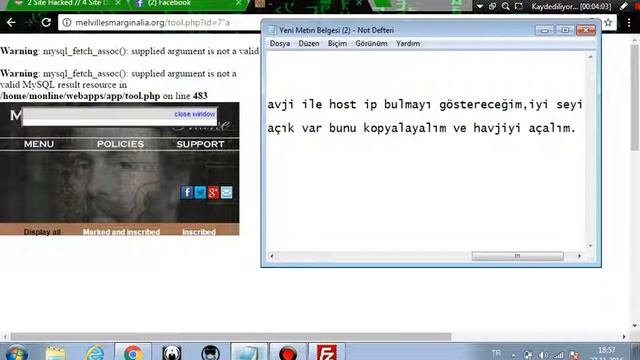Click browser page horizontal scrollbar
This screenshot has width=640, height=360.
click(x=231, y=337)
